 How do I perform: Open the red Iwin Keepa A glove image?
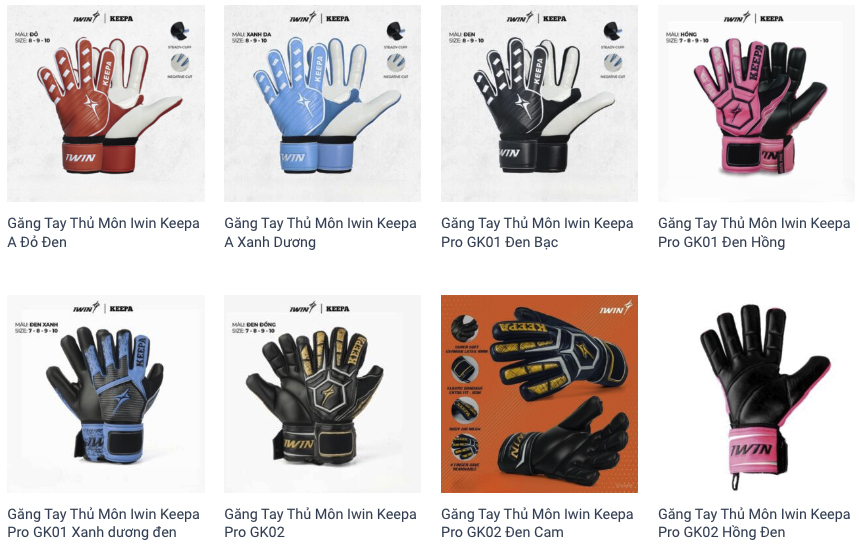pos(106,104)
